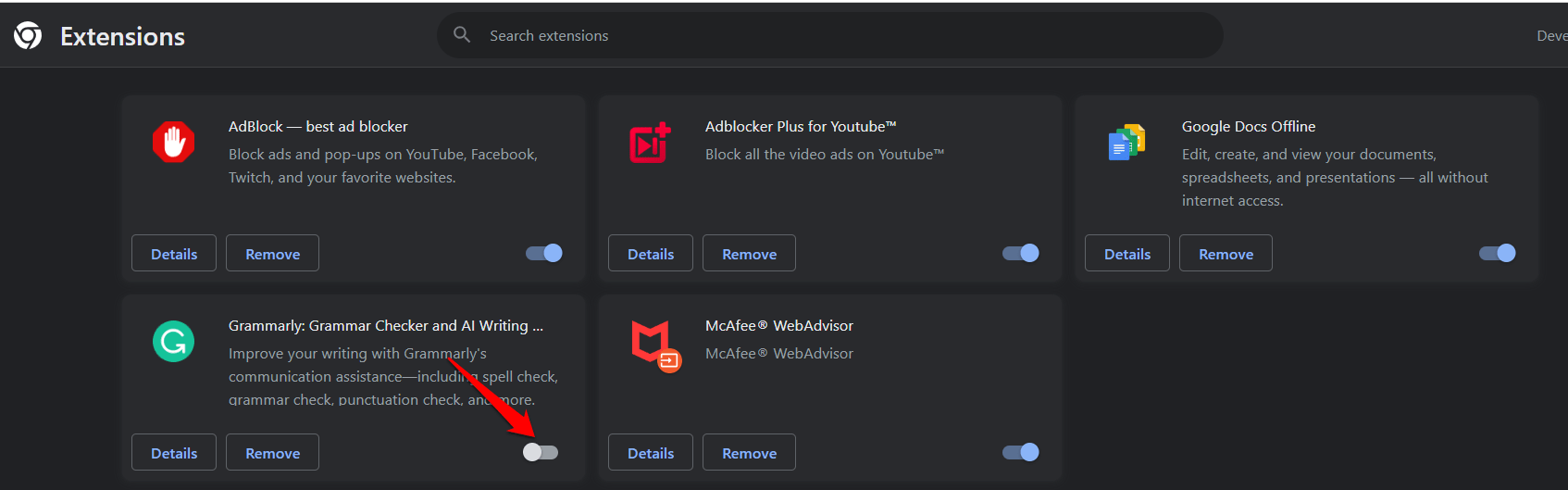Open Details for McAfee WebAdvisor
This screenshot has width=1568, height=490.
(x=651, y=453)
